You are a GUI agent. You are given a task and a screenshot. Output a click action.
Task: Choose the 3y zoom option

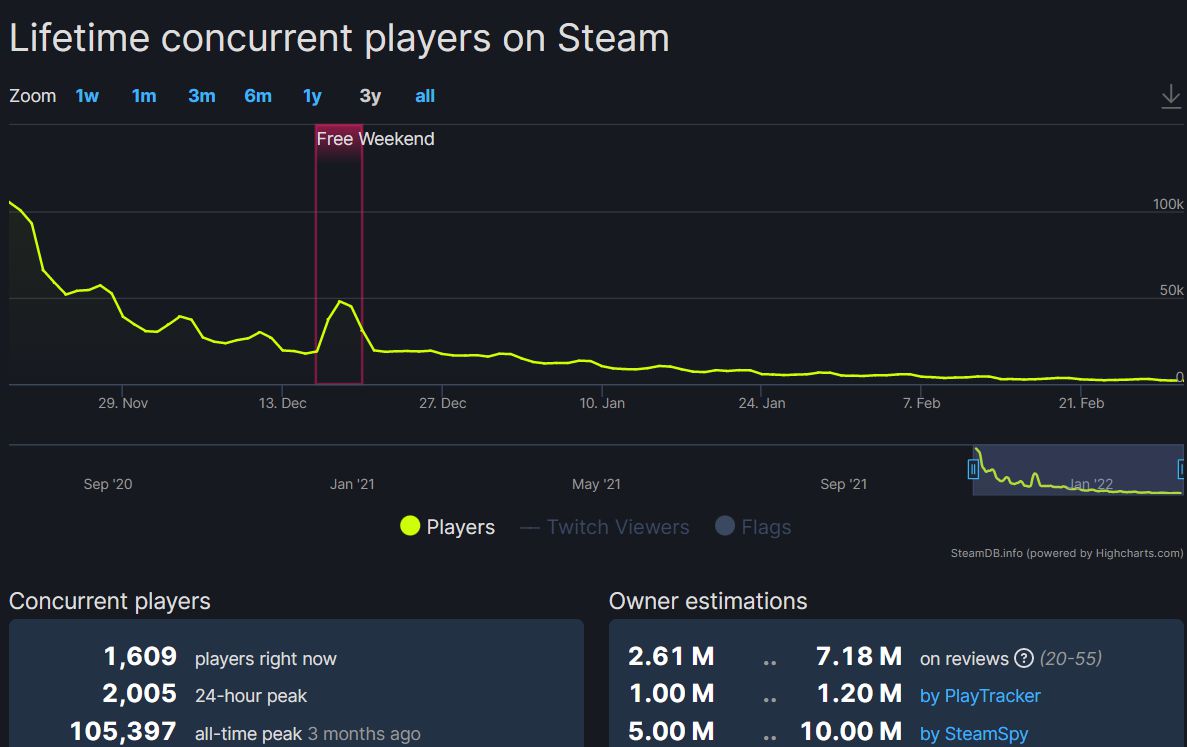pos(370,96)
